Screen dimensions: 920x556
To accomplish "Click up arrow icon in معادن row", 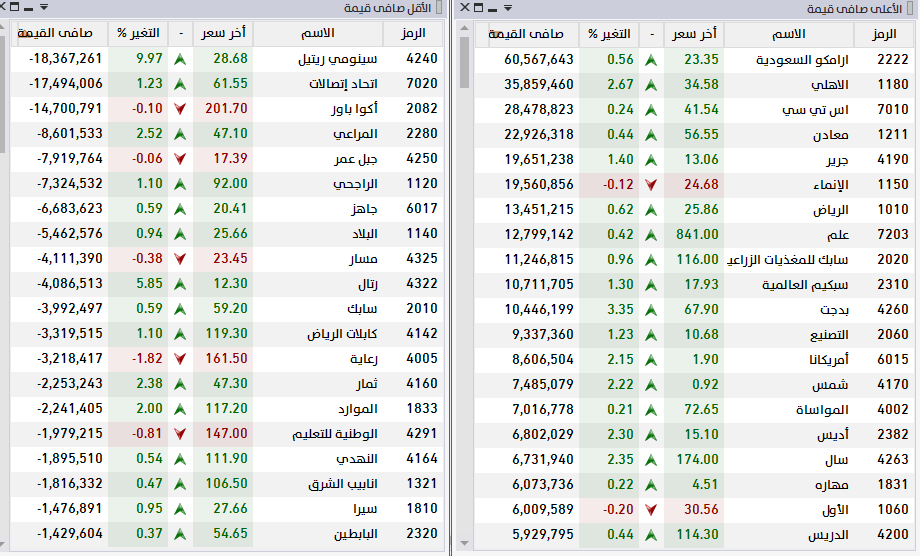I will pyautogui.click(x=651, y=135).
